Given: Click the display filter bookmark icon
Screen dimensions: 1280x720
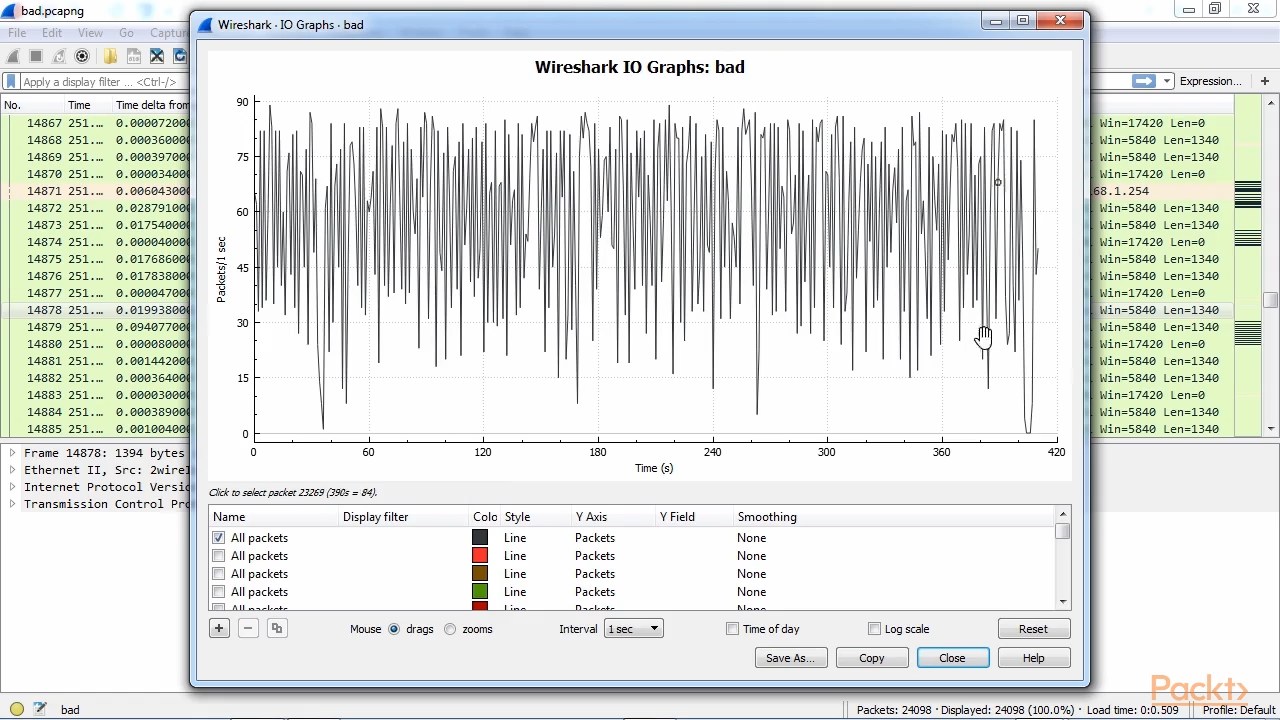Looking at the screenshot, I should tap(11, 82).
